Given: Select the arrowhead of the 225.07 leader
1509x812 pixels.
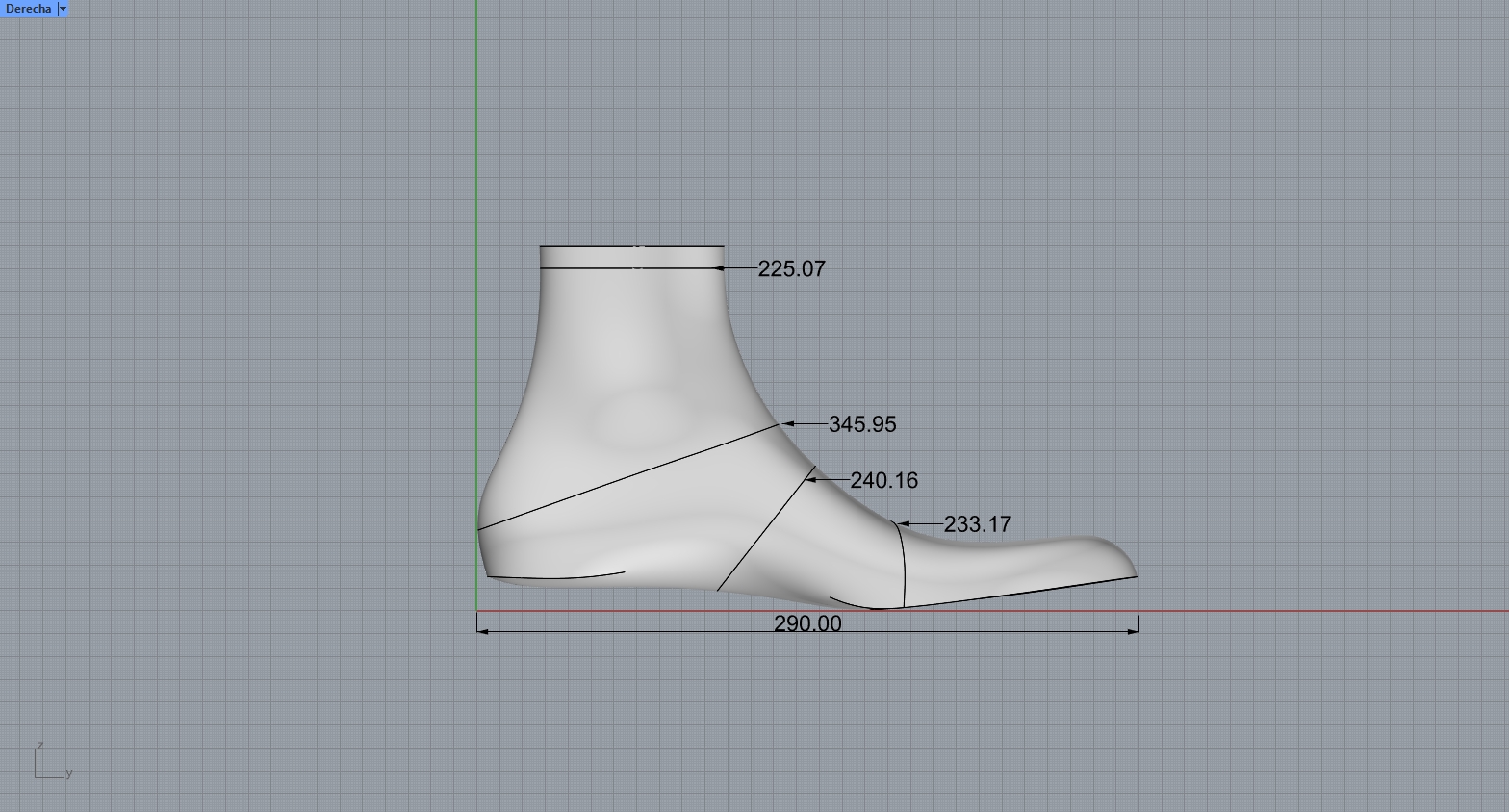Looking at the screenshot, I should coord(721,268).
